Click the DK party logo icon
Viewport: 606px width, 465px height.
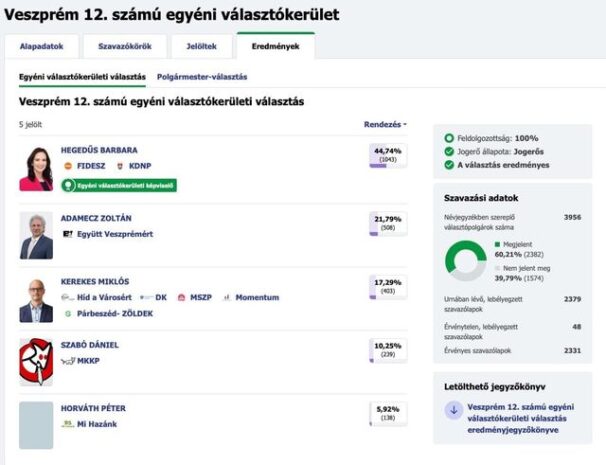146,297
